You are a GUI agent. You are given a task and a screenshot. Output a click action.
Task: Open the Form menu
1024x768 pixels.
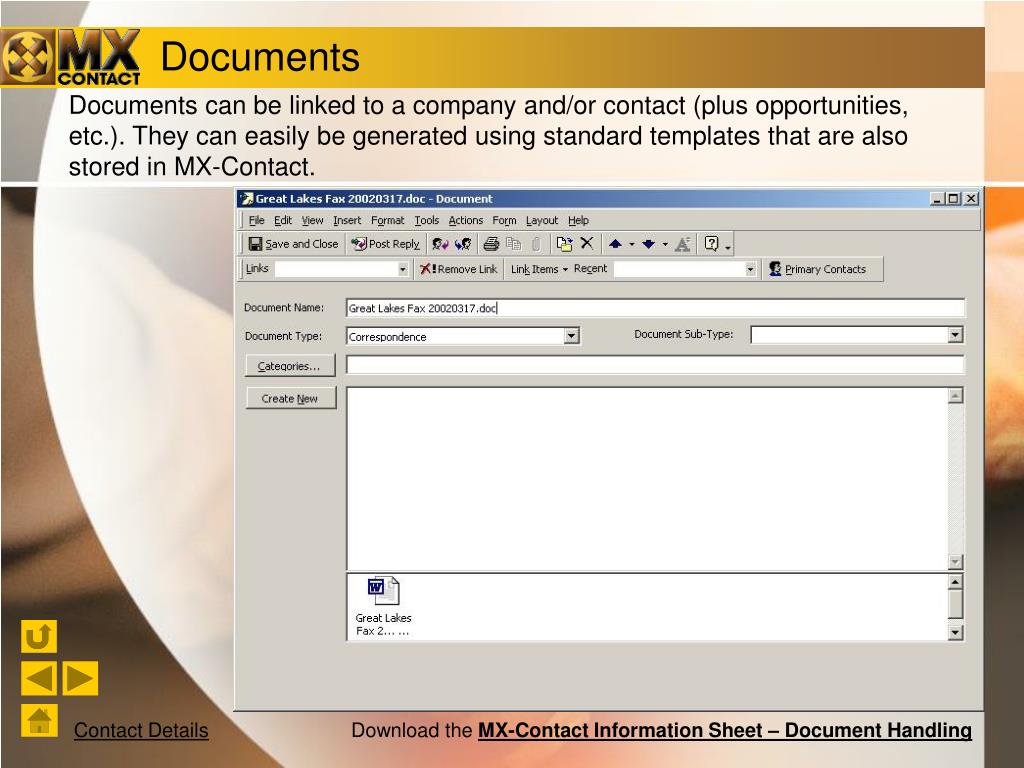tap(504, 221)
